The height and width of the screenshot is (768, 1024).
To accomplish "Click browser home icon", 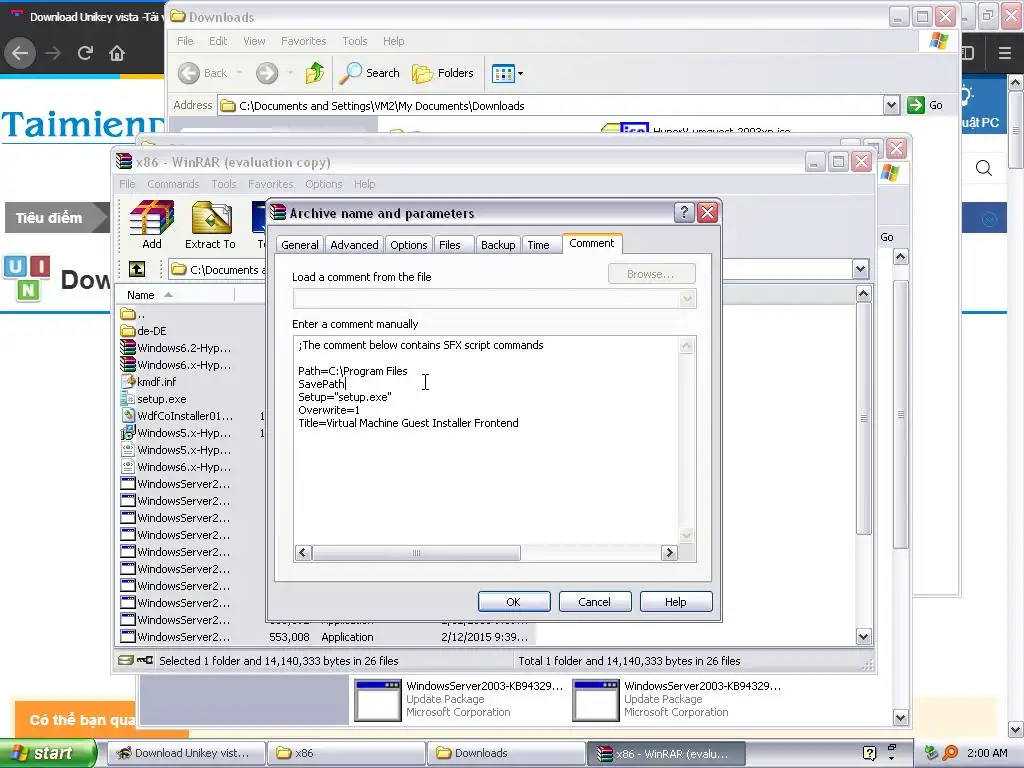I will tap(117, 53).
